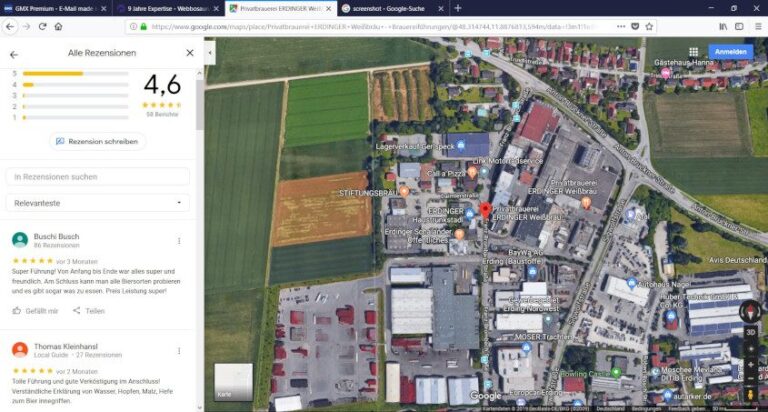The width and height of the screenshot is (768, 412).
Task: Switch to the screenshot Google-Suche tab
Action: (392, 8)
